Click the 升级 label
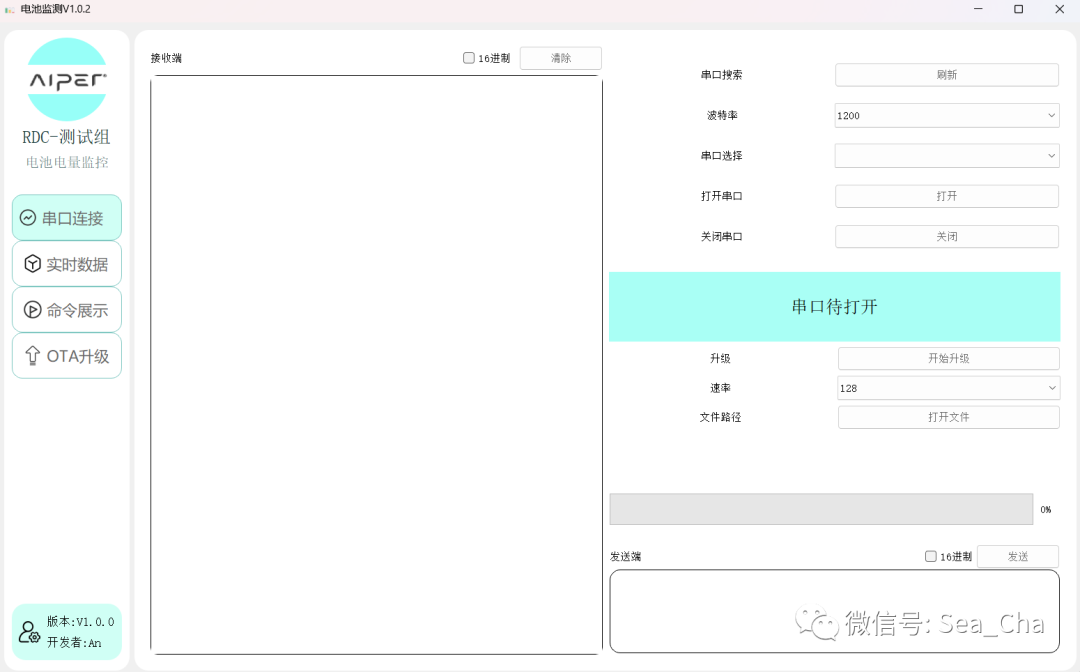The image size is (1080, 672). click(x=720, y=359)
